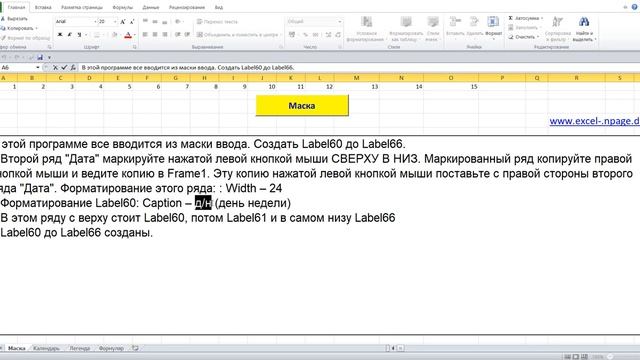Open the www.excel-.npage.d hyperlink
Viewport: 640px width, 360px height.
pos(594,121)
